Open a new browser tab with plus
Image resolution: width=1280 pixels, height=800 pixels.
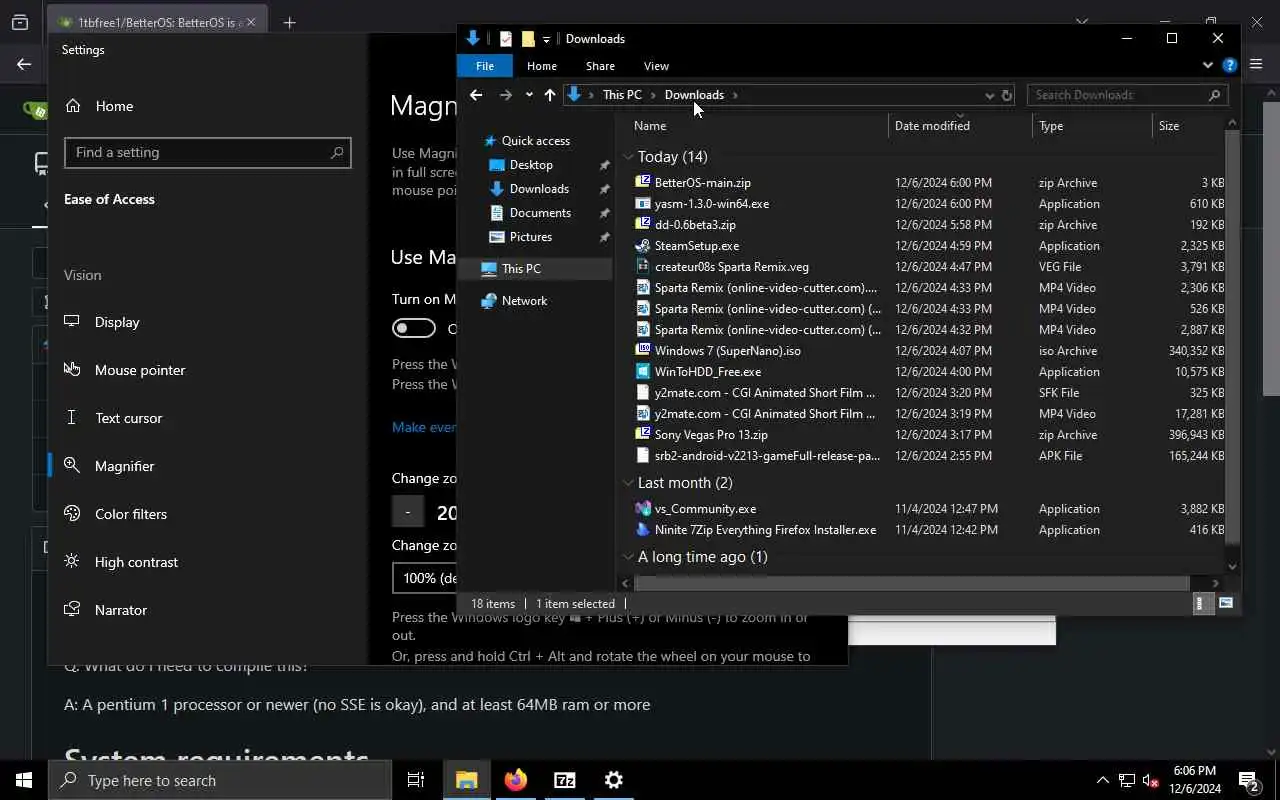(289, 22)
